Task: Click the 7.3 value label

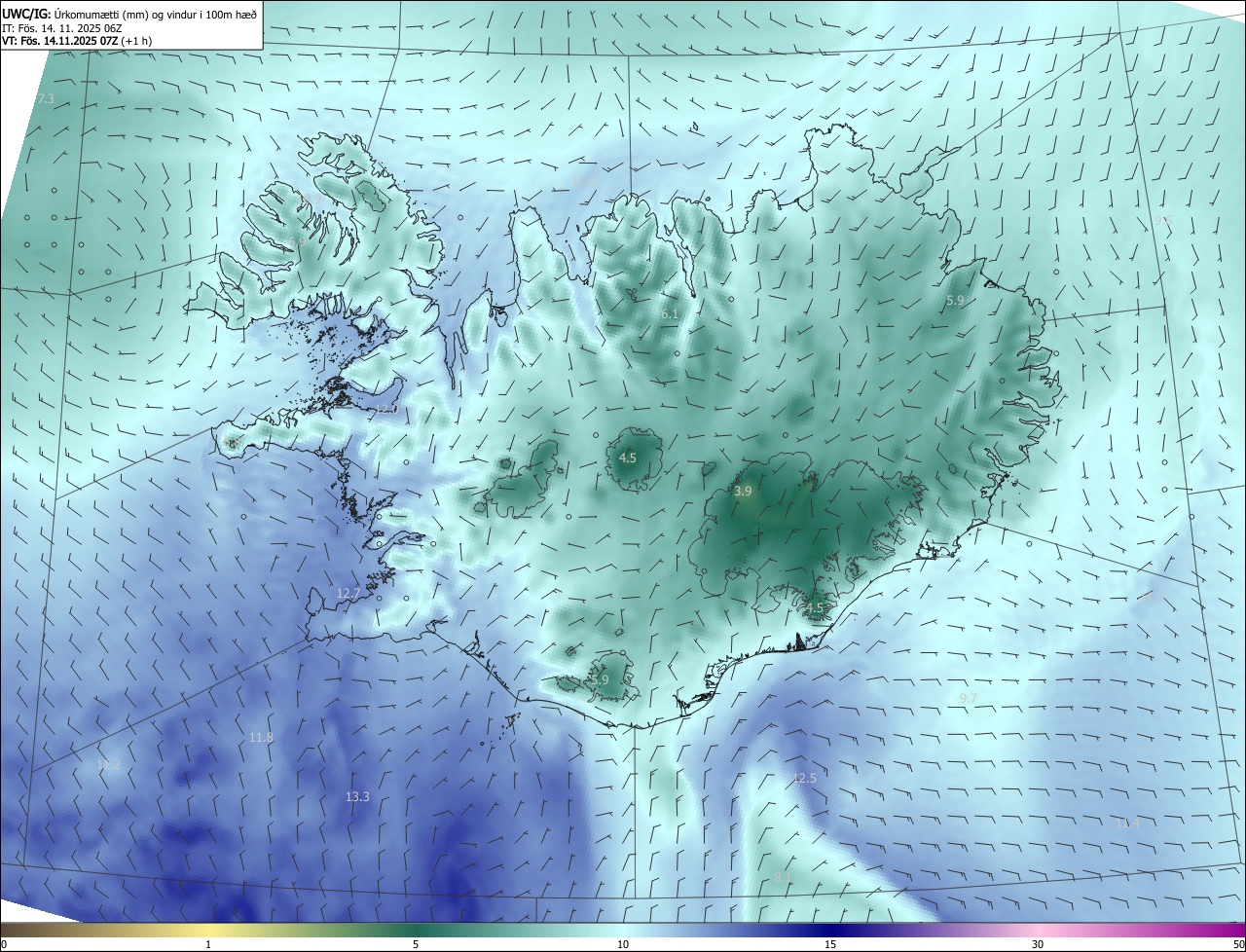Action: pos(46,99)
